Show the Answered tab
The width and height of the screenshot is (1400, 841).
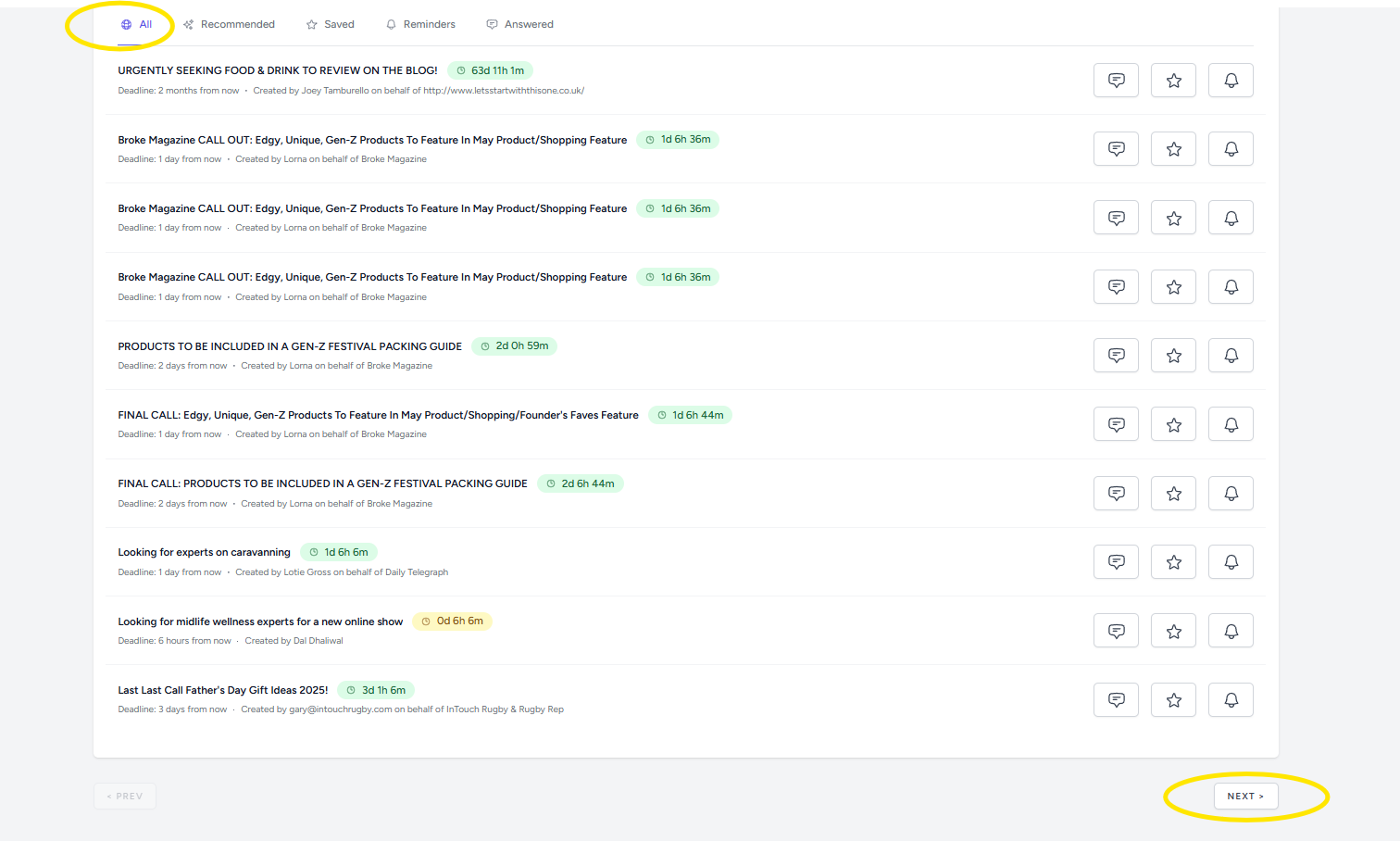point(519,25)
